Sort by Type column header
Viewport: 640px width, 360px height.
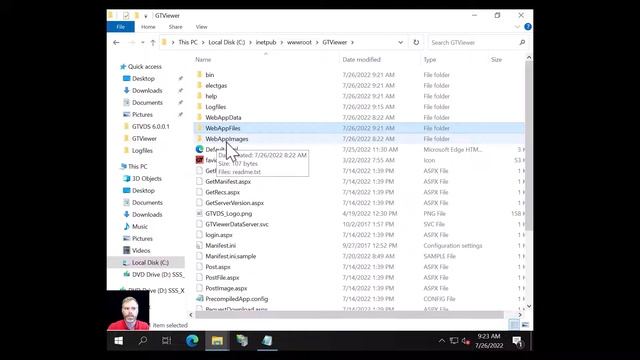[x=430, y=60]
